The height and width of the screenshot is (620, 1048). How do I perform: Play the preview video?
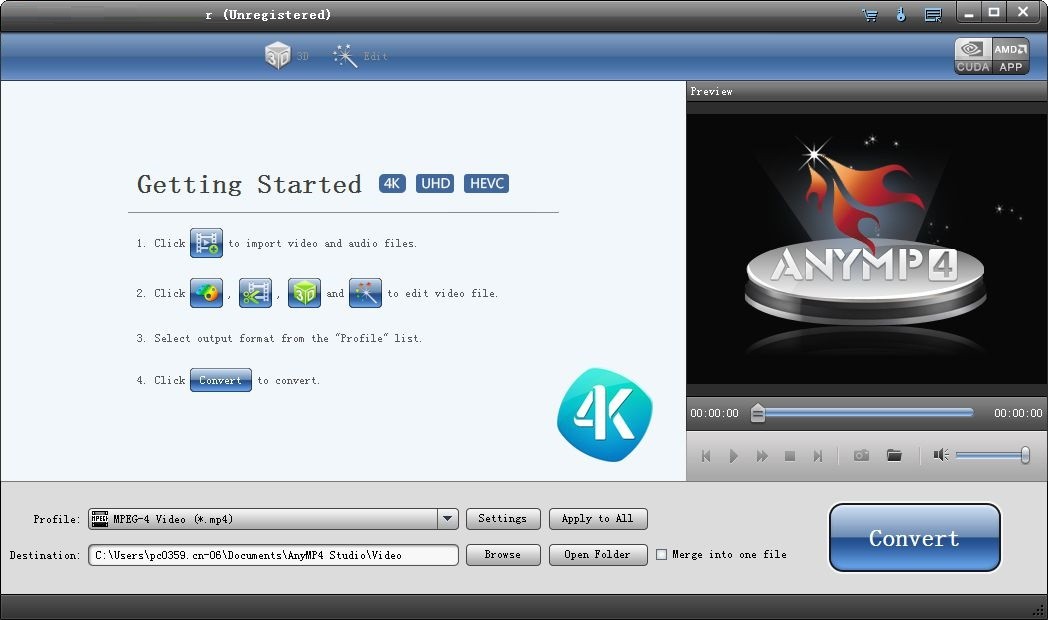click(734, 456)
